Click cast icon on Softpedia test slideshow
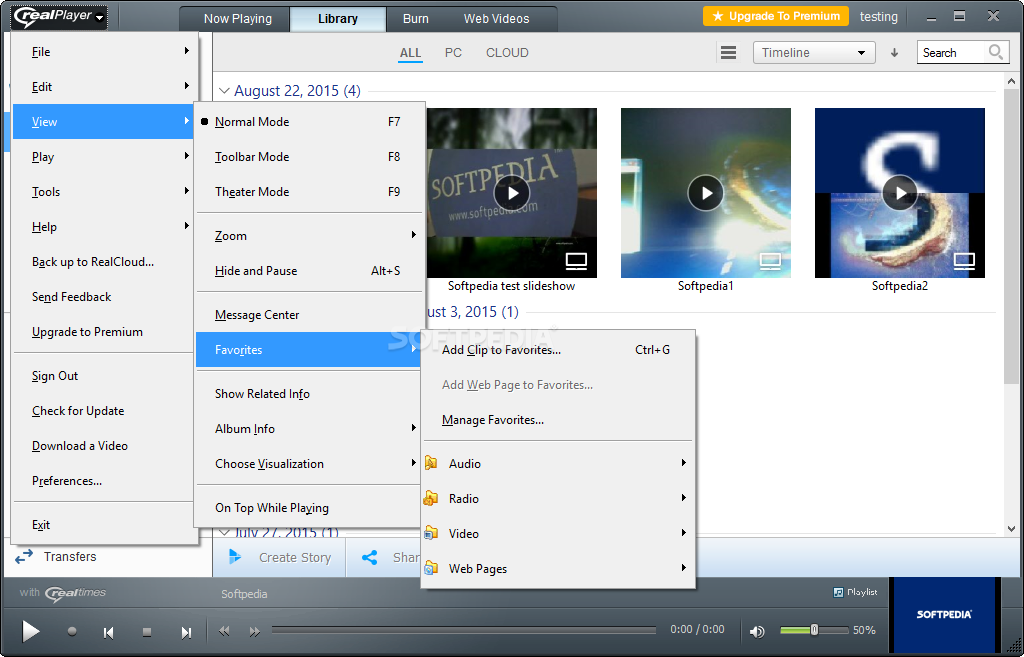Viewport: 1024px width, 657px height. click(577, 261)
